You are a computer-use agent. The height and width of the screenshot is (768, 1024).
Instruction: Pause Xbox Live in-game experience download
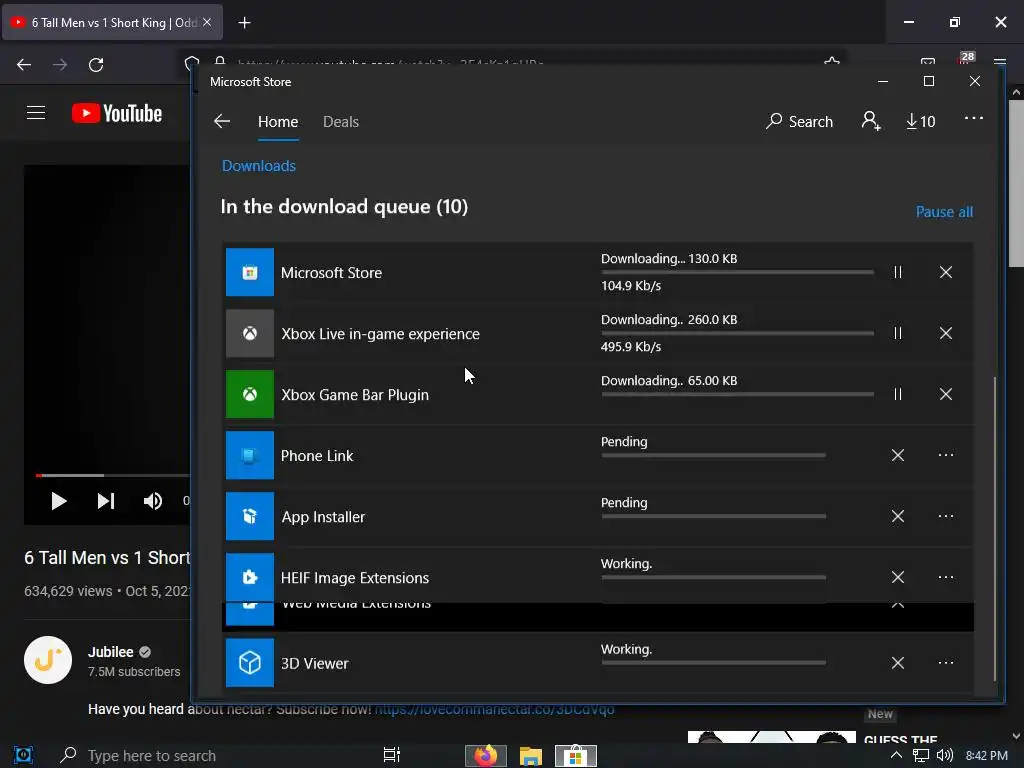pyautogui.click(x=898, y=333)
